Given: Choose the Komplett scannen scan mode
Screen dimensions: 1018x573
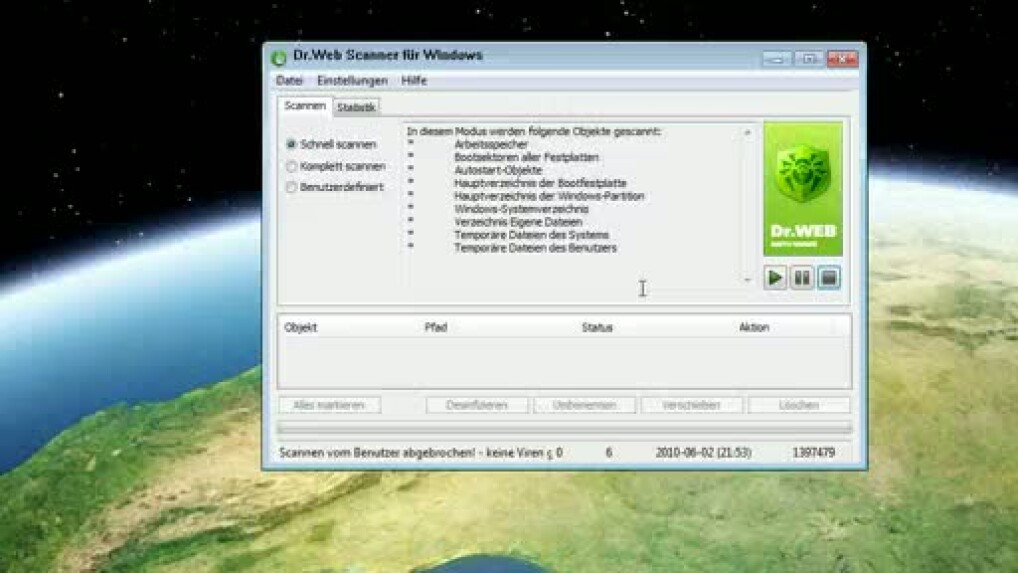Looking at the screenshot, I should [x=292, y=166].
